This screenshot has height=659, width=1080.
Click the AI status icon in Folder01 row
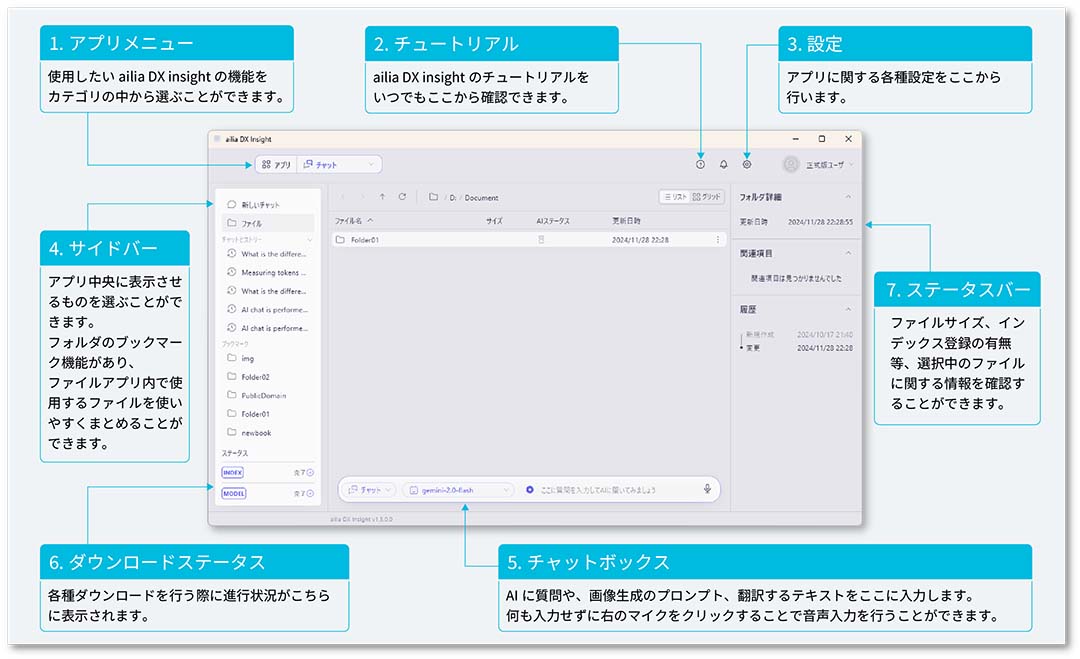(541, 240)
